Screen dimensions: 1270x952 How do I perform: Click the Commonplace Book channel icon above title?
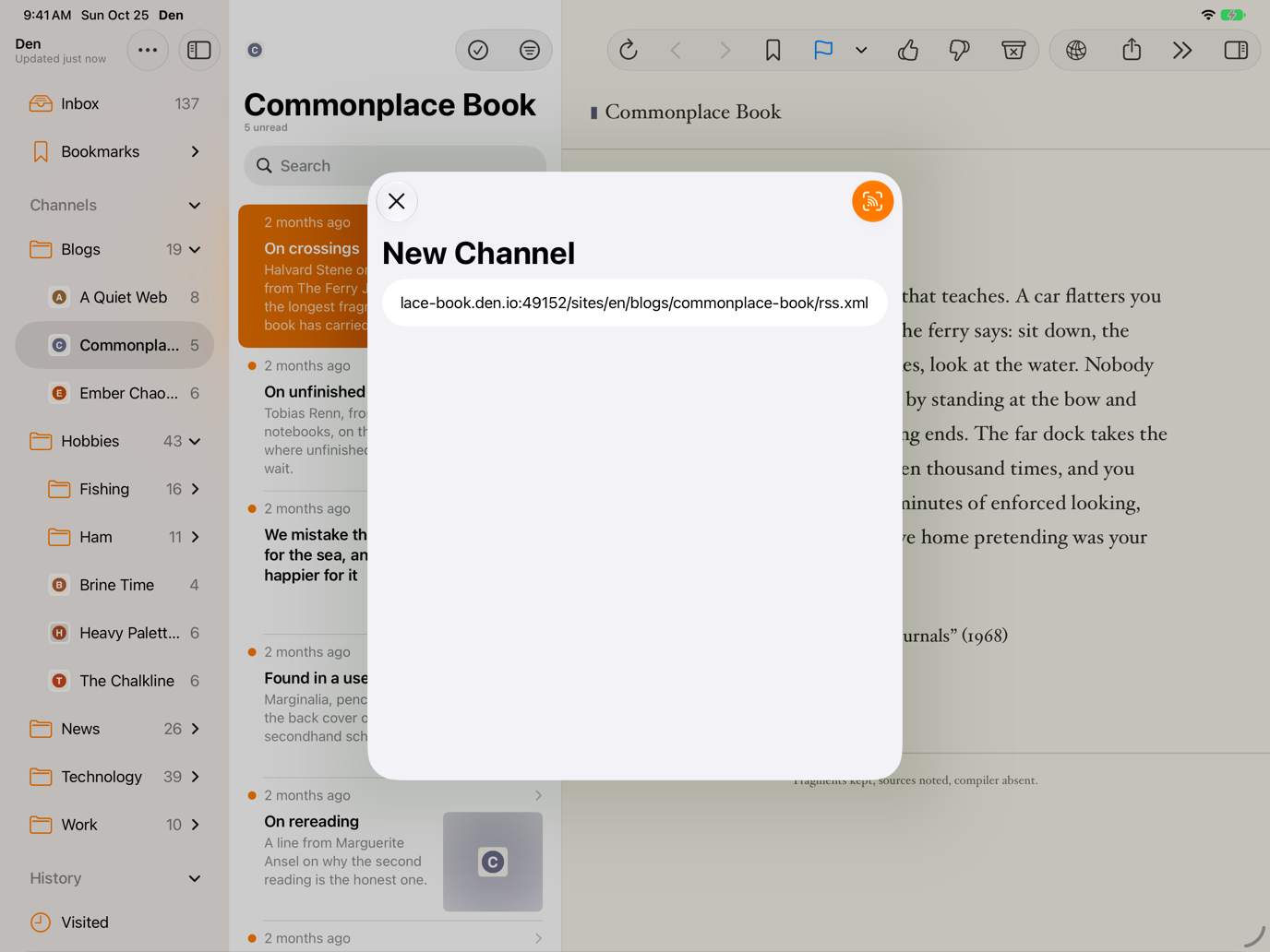[255, 50]
